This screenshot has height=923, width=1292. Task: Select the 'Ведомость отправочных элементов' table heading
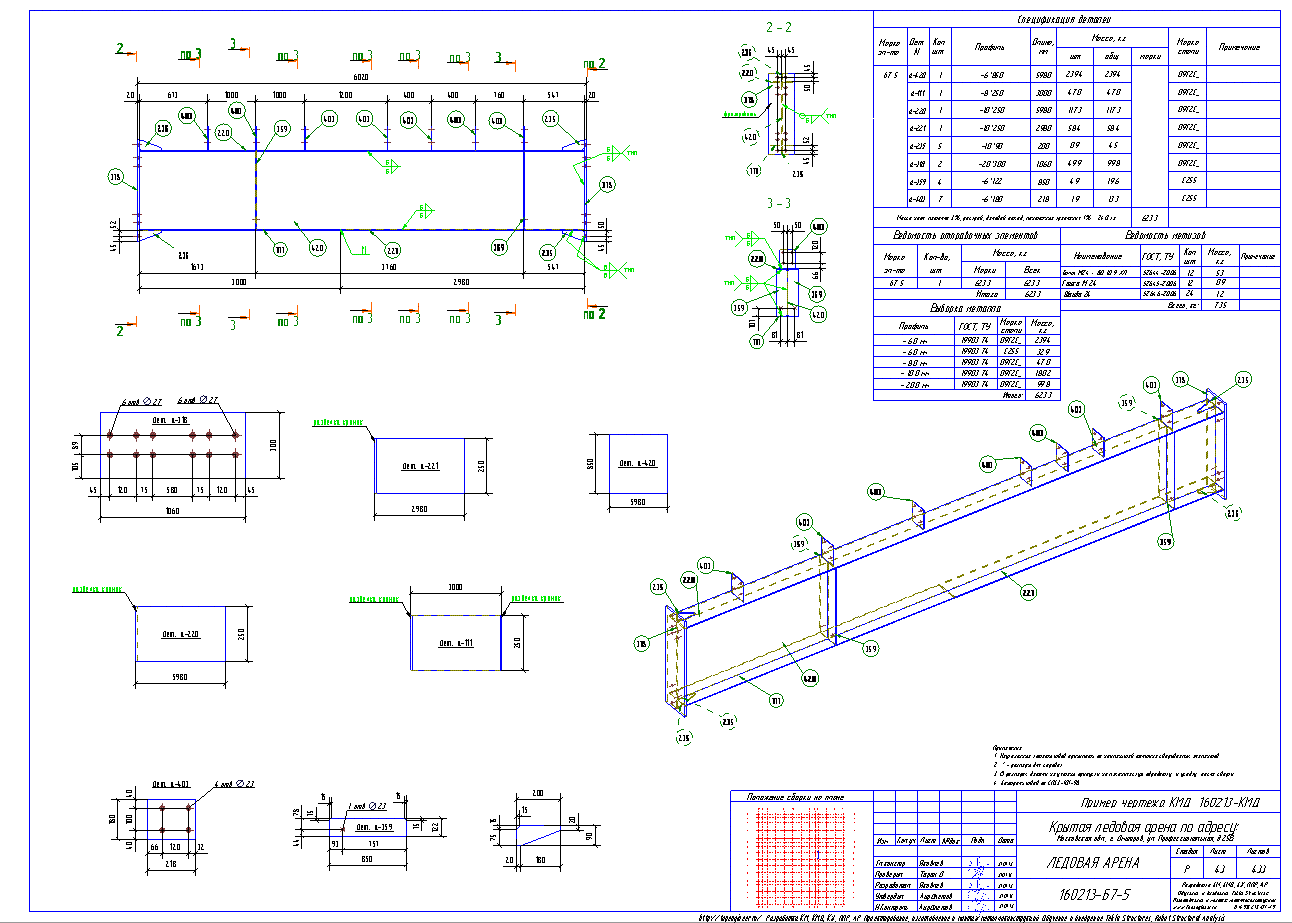964,236
